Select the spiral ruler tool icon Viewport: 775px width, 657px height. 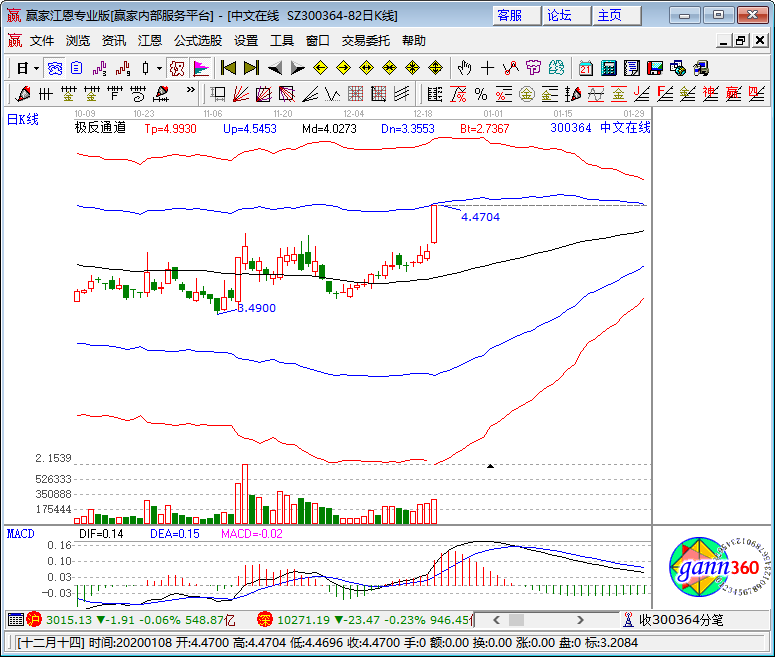(138, 93)
